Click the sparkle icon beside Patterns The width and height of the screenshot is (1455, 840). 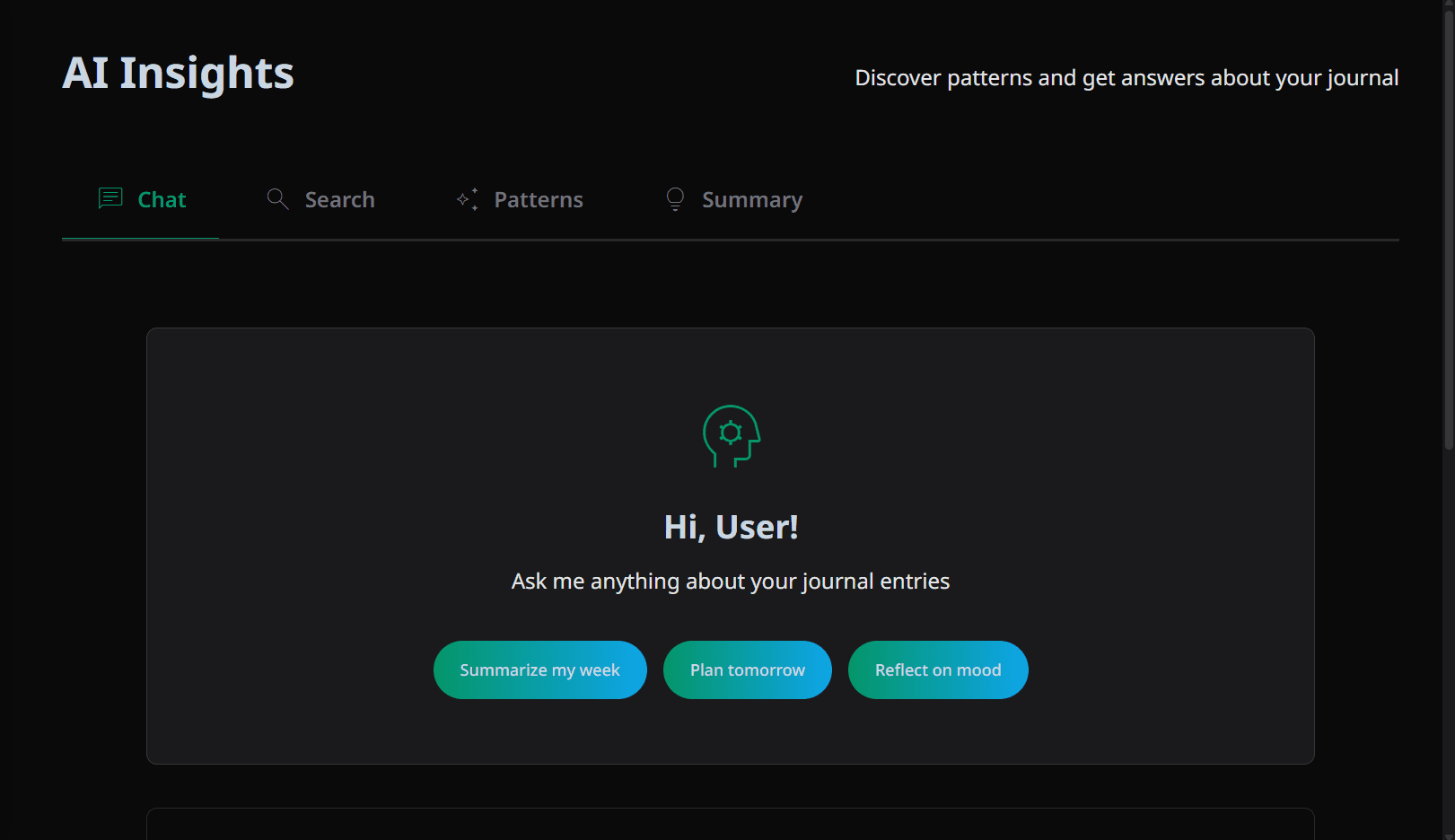[467, 199]
